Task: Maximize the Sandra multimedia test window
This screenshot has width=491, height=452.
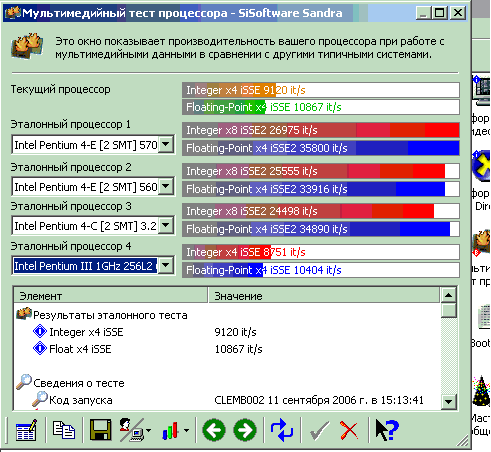Action: [x=439, y=13]
